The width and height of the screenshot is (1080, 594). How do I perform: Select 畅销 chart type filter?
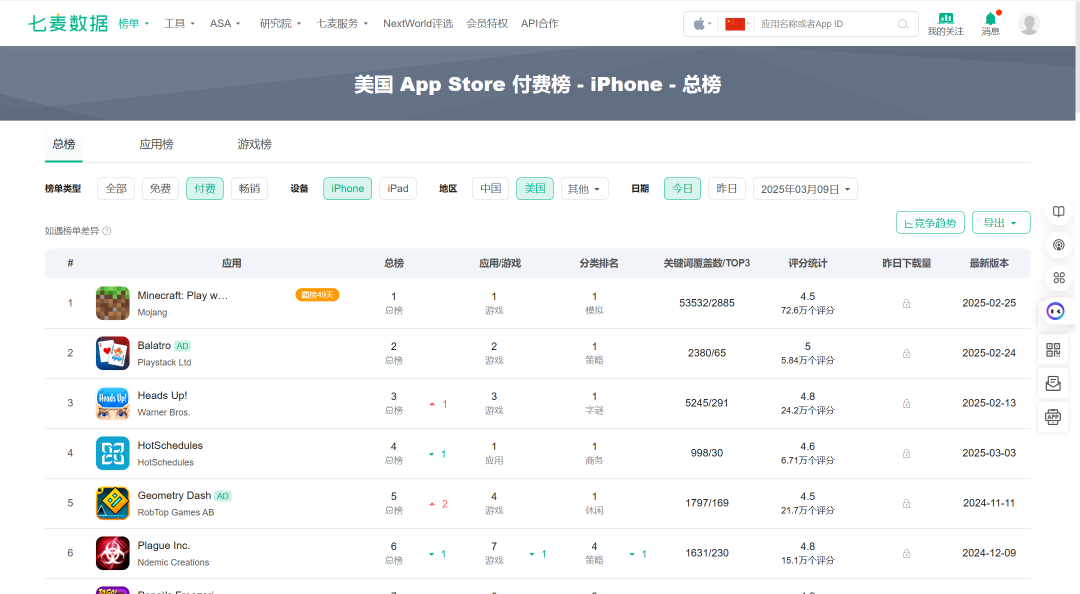(x=249, y=188)
